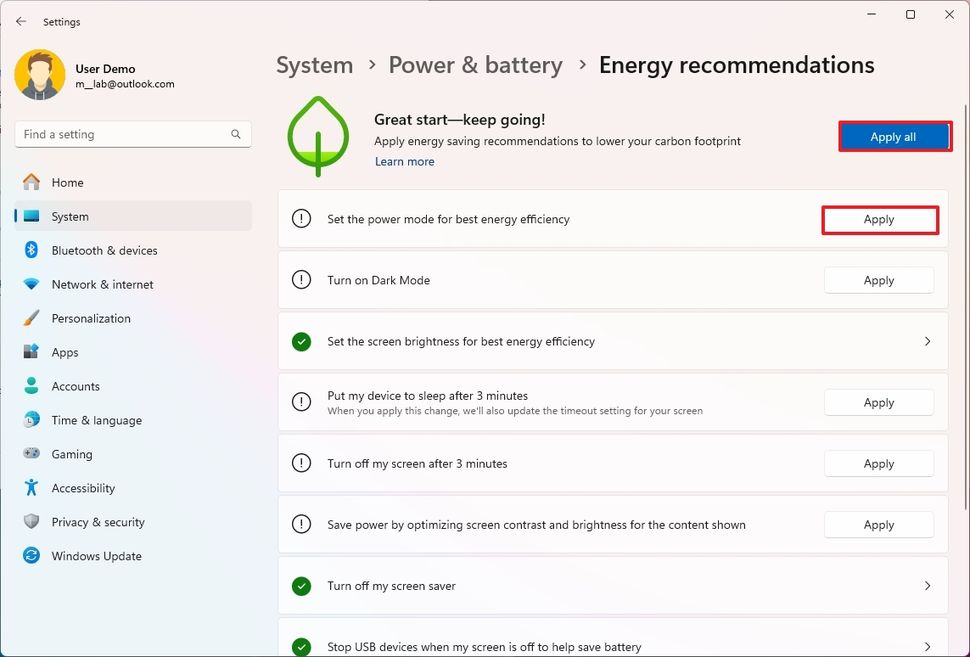The image size is (970, 657).
Task: Select System in the breadcrumb trail
Action: 314,64
